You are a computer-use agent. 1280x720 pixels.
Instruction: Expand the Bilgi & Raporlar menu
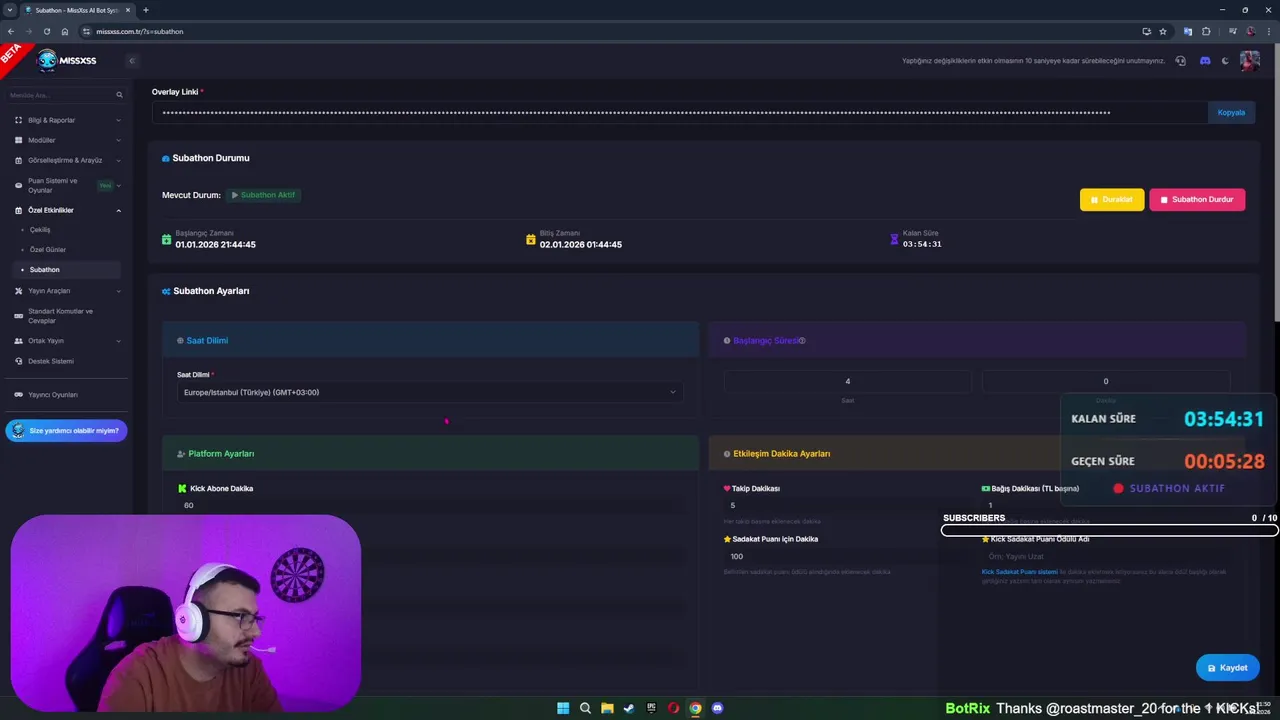(66, 120)
